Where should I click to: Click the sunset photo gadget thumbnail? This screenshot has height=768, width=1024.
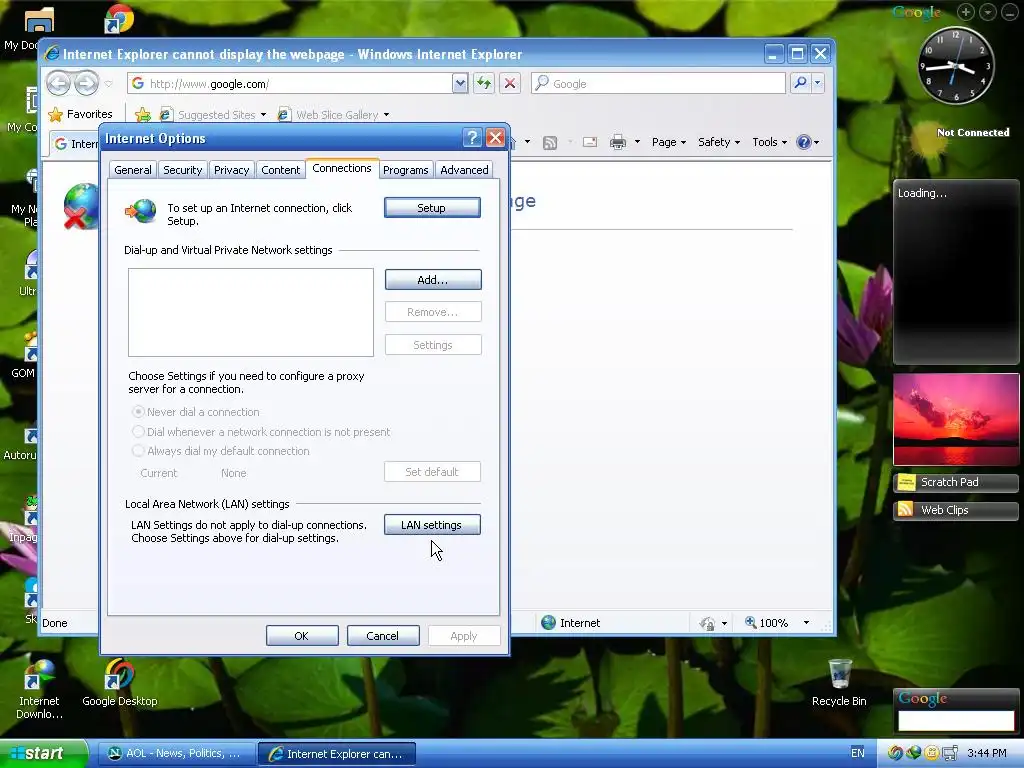click(x=956, y=419)
